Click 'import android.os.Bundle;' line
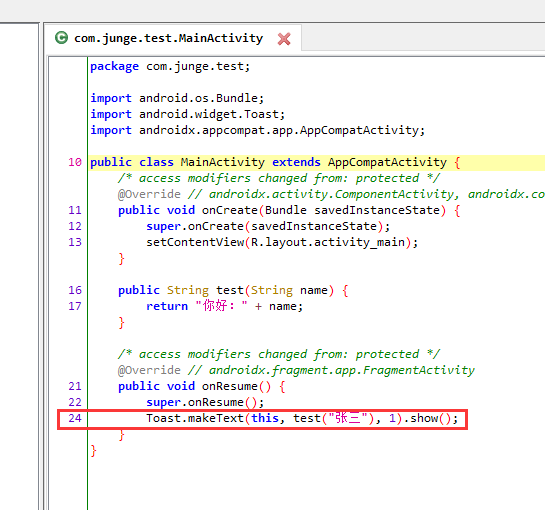 (x=177, y=98)
